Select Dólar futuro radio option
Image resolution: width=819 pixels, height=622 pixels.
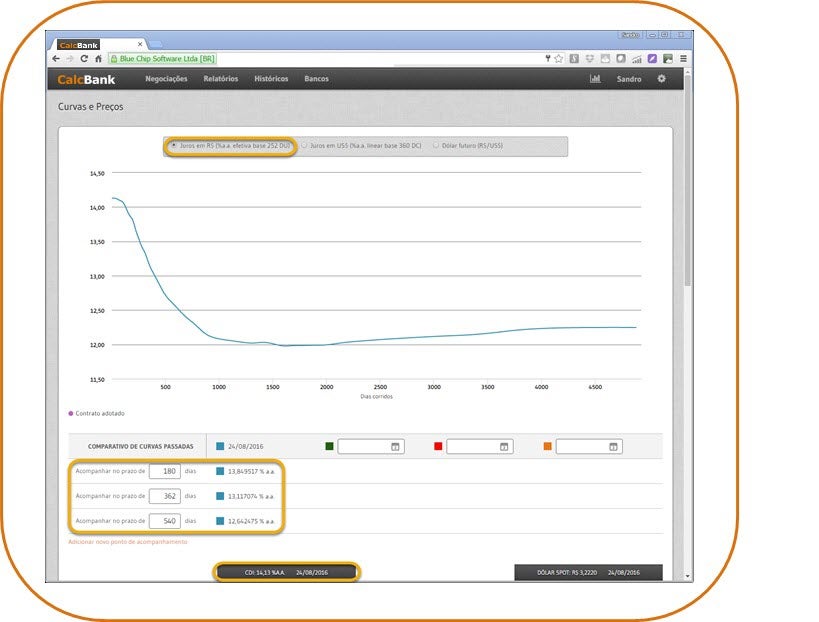(x=436, y=146)
